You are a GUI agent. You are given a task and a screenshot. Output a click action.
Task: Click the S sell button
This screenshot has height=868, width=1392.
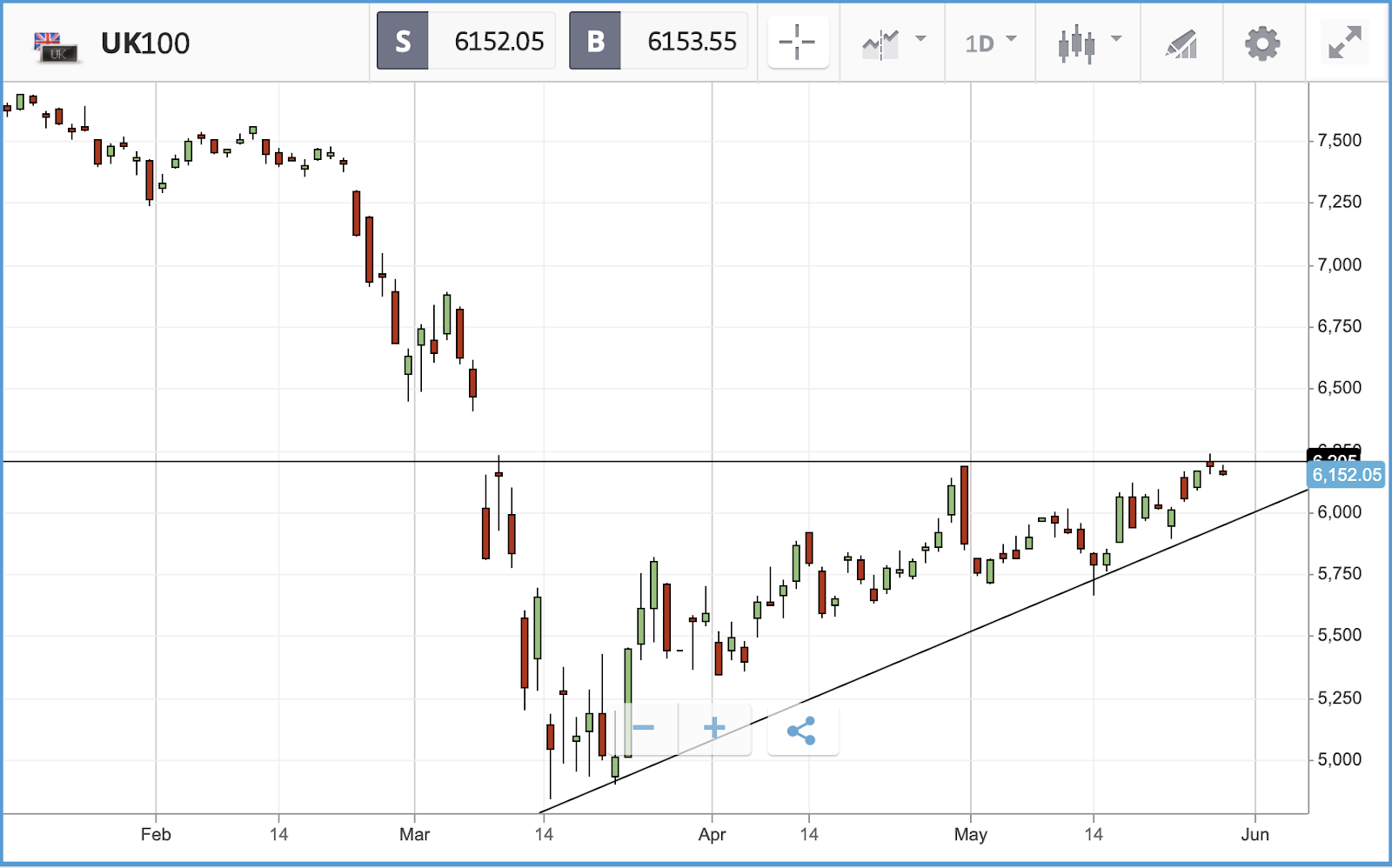(x=403, y=41)
